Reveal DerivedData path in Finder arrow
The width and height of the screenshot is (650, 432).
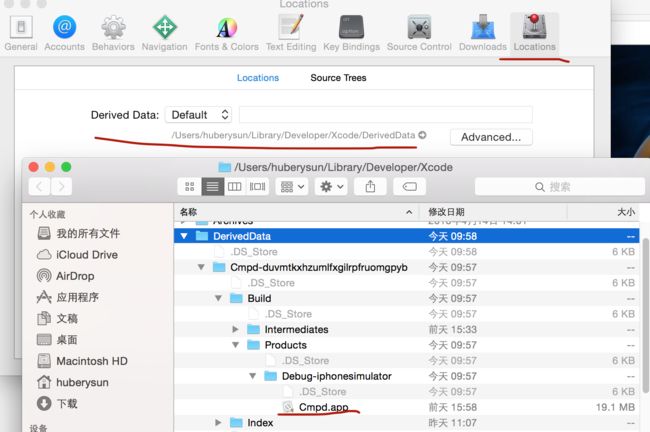(x=422, y=135)
